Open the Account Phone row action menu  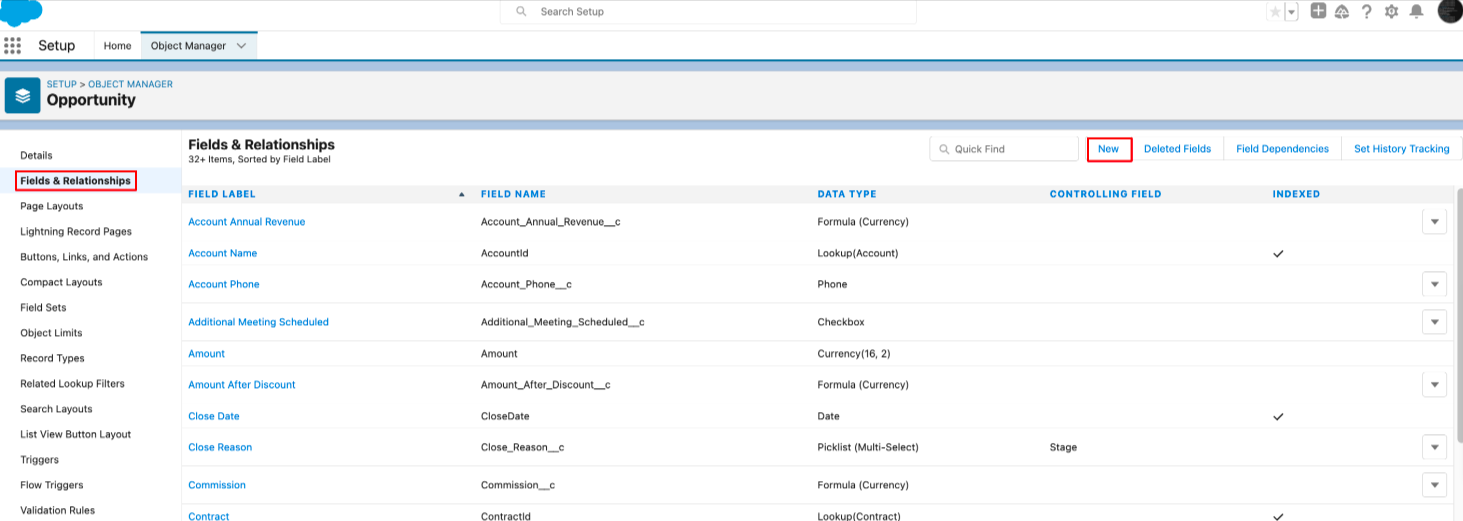click(1434, 284)
